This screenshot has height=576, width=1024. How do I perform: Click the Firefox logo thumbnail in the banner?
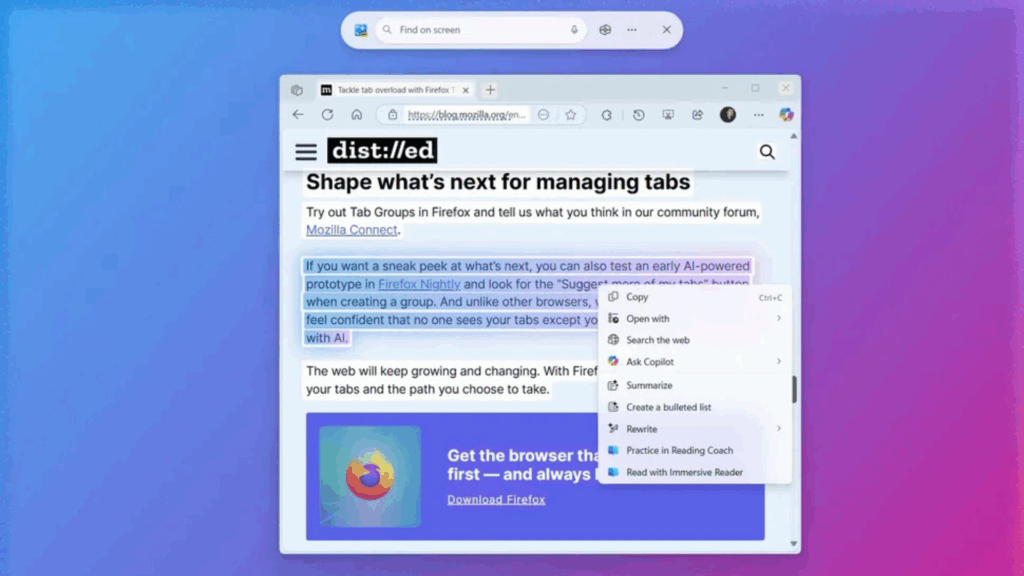click(x=370, y=477)
